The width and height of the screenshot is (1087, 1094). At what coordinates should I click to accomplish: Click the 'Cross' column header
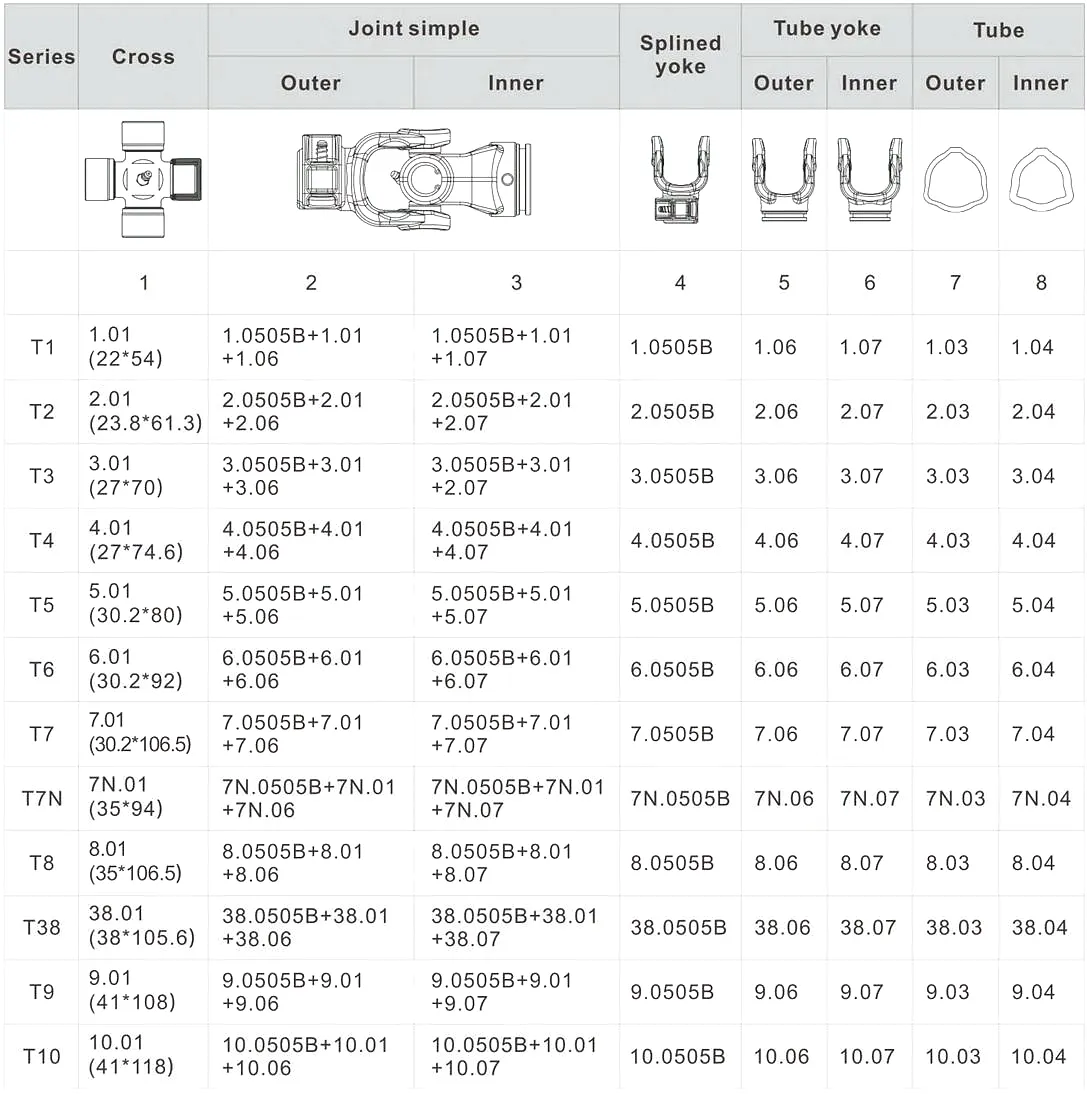tap(143, 57)
